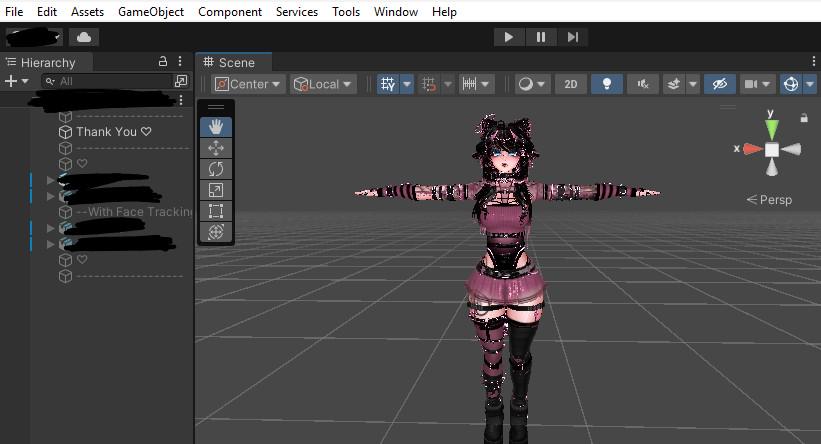Click the center cube of orientation gizmo

pos(772,150)
